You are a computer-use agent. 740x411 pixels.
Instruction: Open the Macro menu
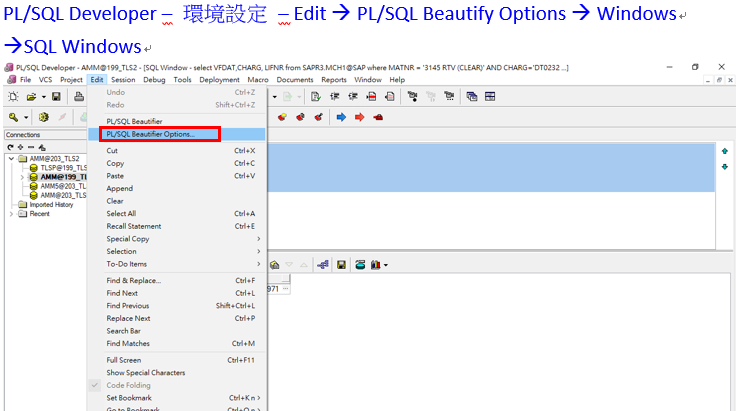258,80
